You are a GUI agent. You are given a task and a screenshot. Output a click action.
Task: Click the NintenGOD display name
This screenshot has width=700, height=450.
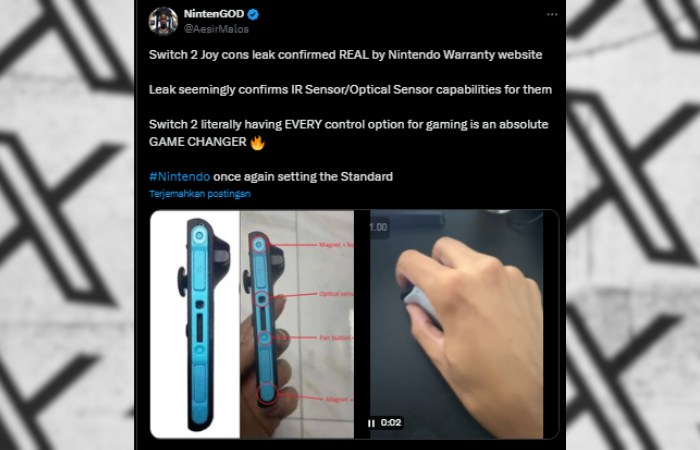[x=214, y=14]
